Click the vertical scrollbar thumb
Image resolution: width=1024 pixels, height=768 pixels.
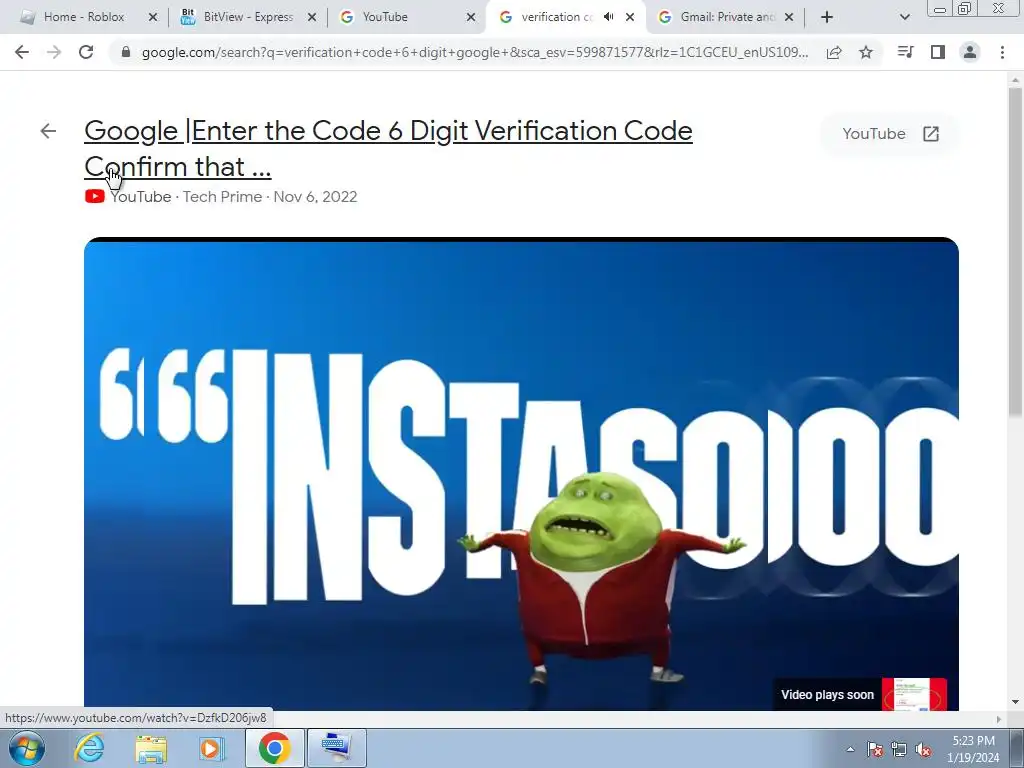coord(1015,251)
